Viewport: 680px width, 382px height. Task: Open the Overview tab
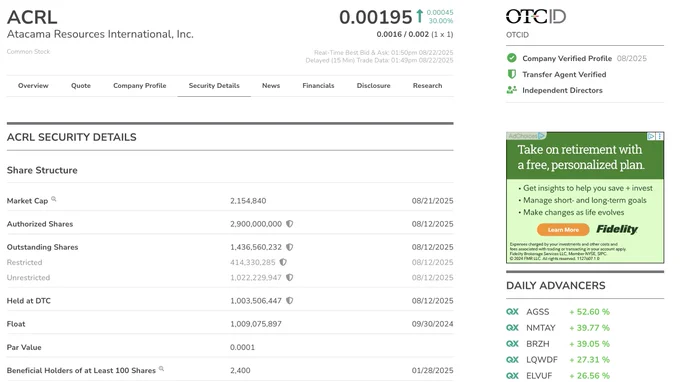tap(33, 85)
